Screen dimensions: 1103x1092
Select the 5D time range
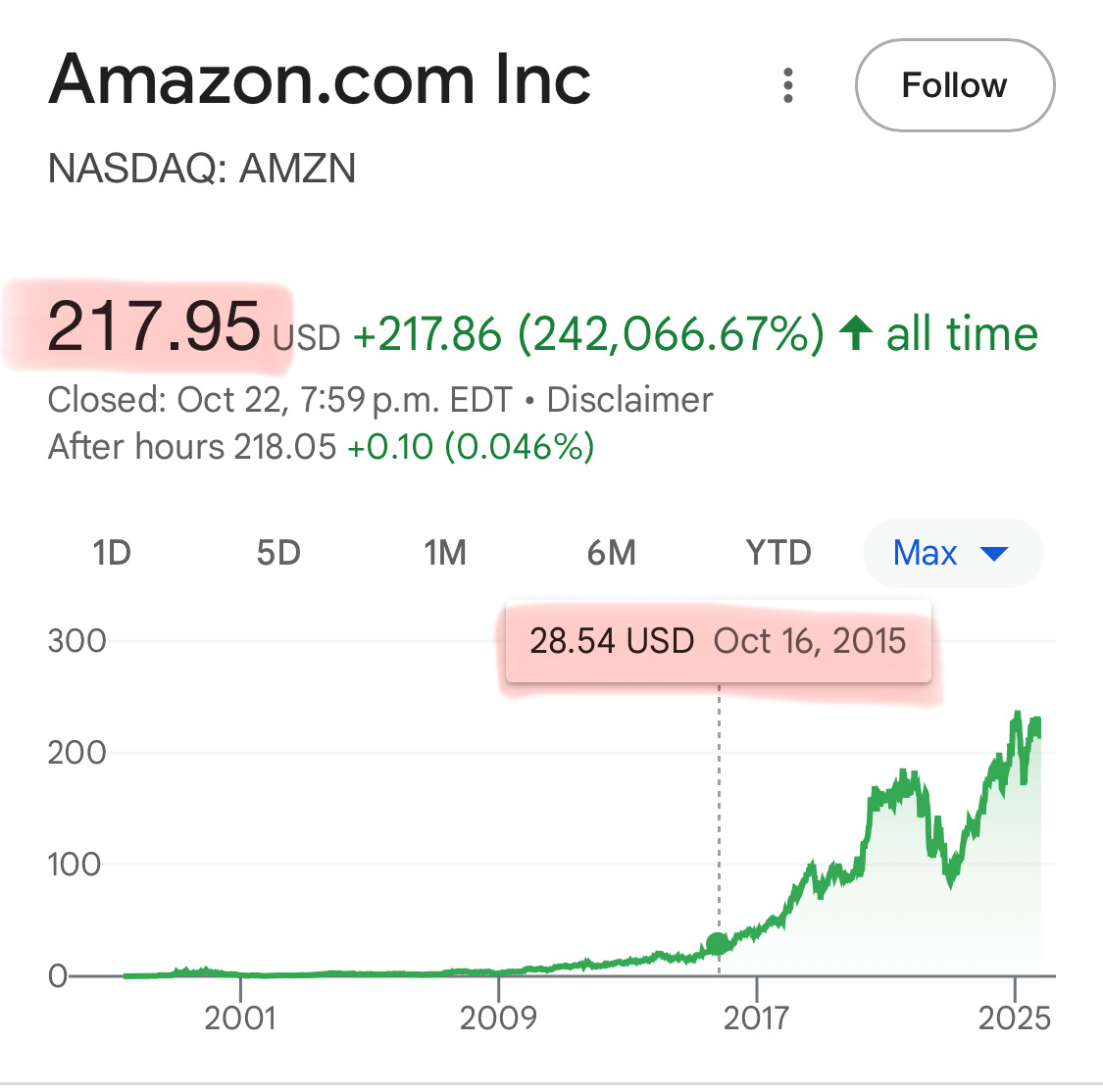[x=278, y=553]
